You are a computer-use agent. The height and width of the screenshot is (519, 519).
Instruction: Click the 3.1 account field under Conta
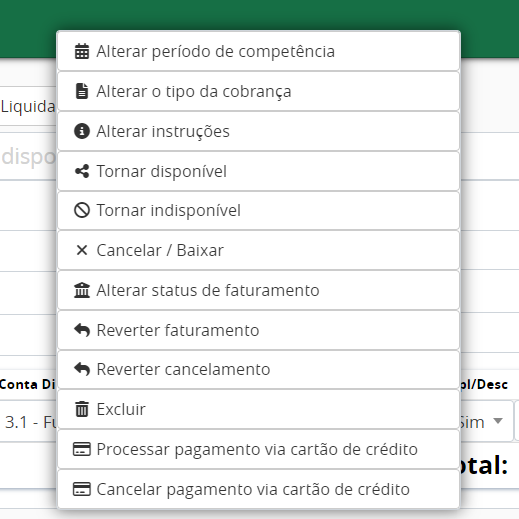click(29, 422)
